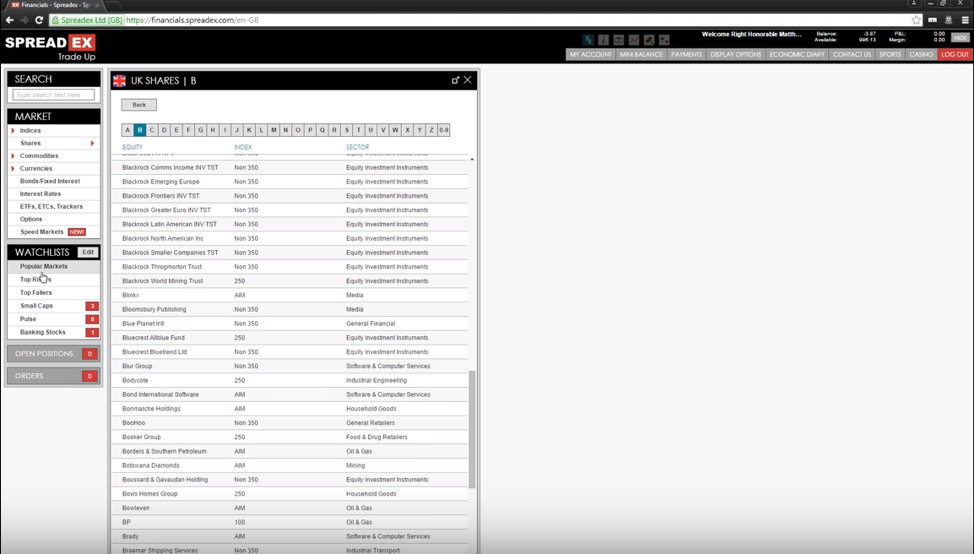
Task: Pop out the UK Shares panel
Action: click(455, 80)
